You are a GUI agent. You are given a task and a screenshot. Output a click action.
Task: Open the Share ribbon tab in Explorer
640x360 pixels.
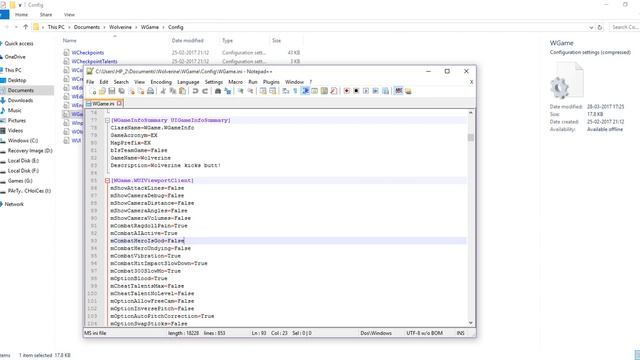point(46,15)
